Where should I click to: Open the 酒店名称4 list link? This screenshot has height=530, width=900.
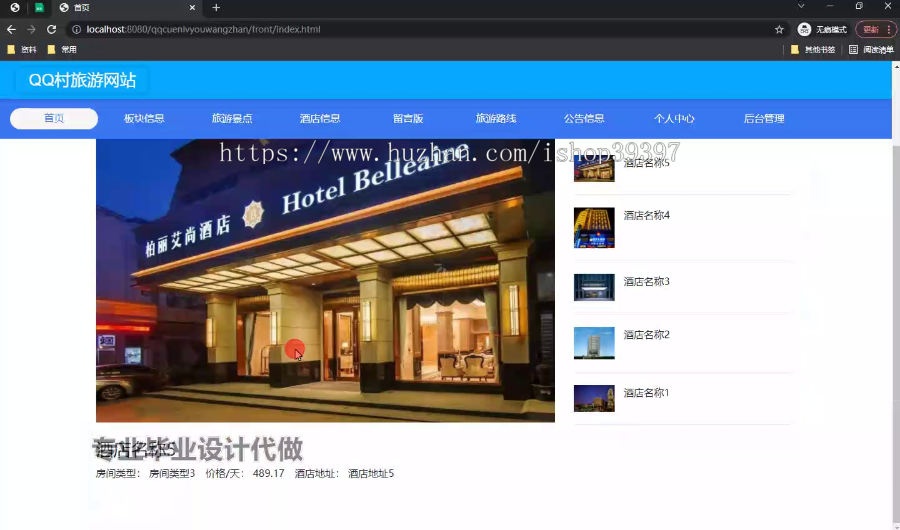(646, 215)
